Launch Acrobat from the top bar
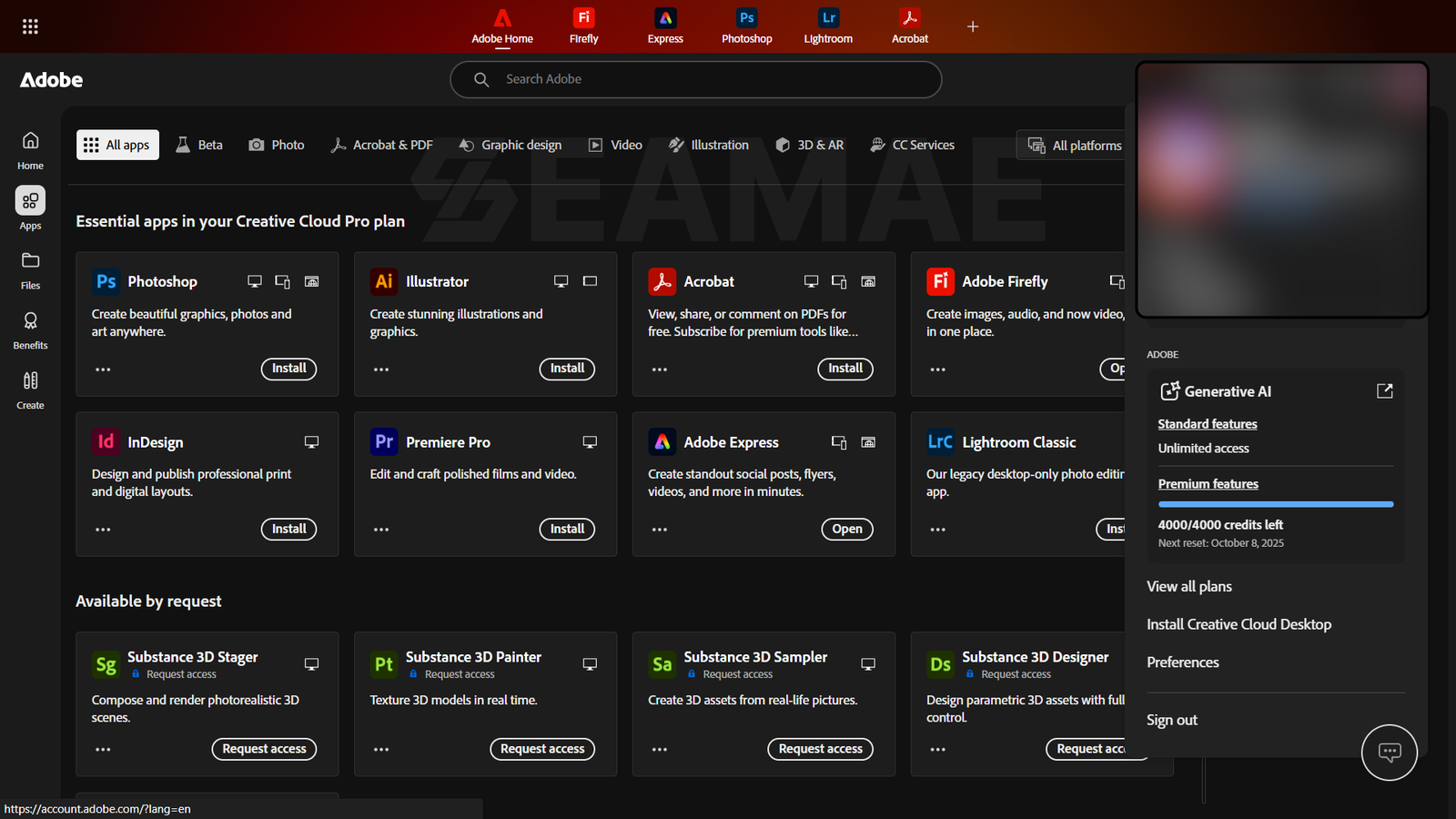Screen dimensions: 1456x819 (x=910, y=26)
